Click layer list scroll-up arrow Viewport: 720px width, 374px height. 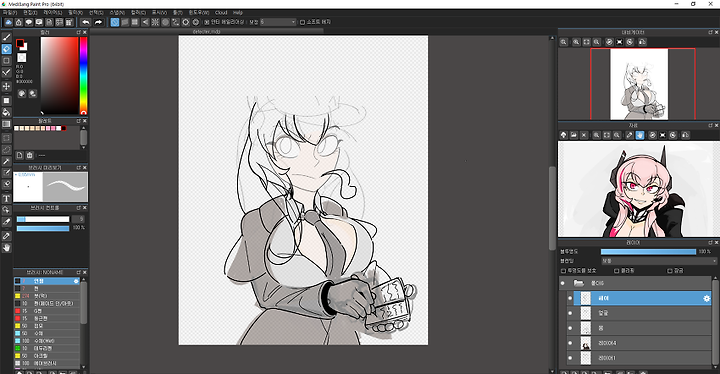pyautogui.click(x=714, y=278)
